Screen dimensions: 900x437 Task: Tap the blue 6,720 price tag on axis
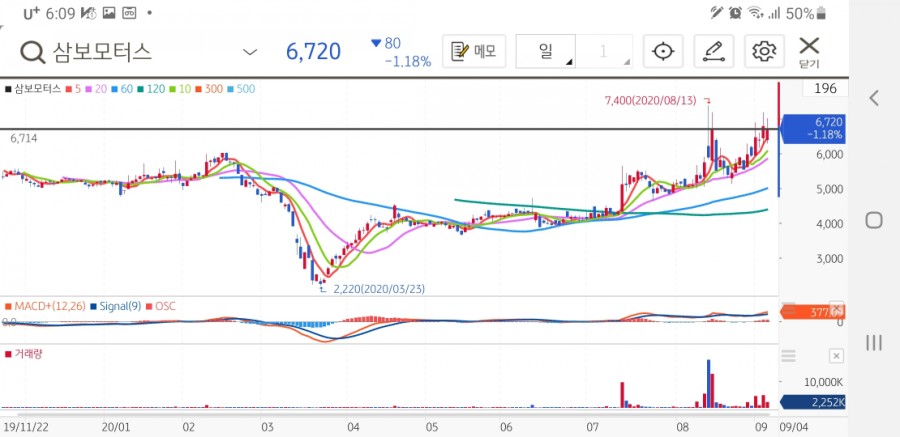(x=812, y=129)
